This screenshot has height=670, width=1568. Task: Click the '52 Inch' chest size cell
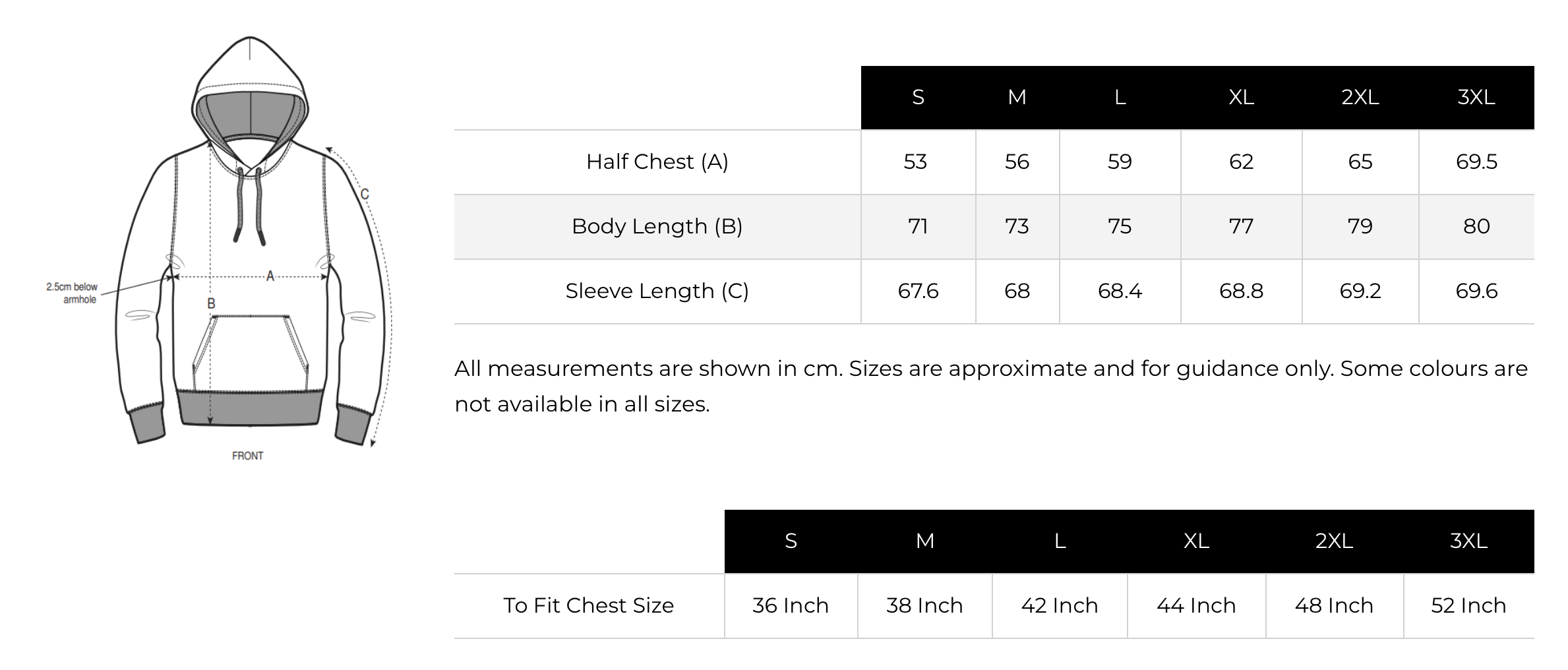pyautogui.click(x=1468, y=605)
